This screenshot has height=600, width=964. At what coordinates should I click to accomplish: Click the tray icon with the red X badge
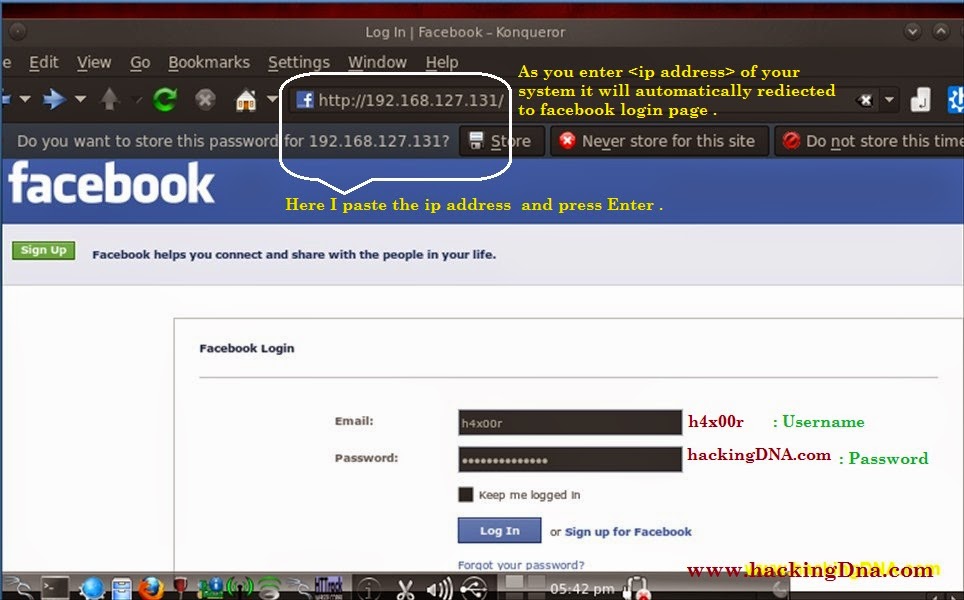point(637,589)
